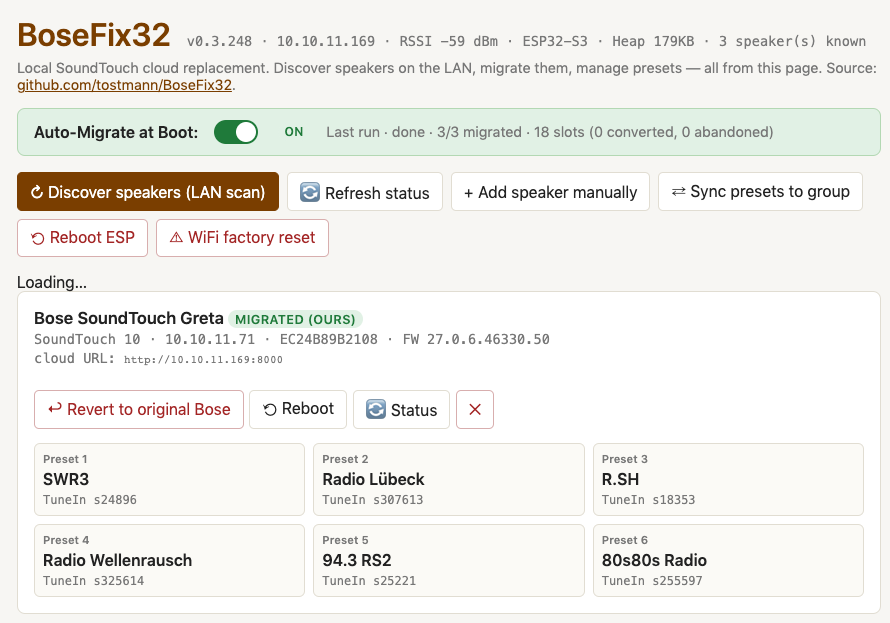Click the Reboot ESP button
The image size is (890, 623).
coord(82,238)
